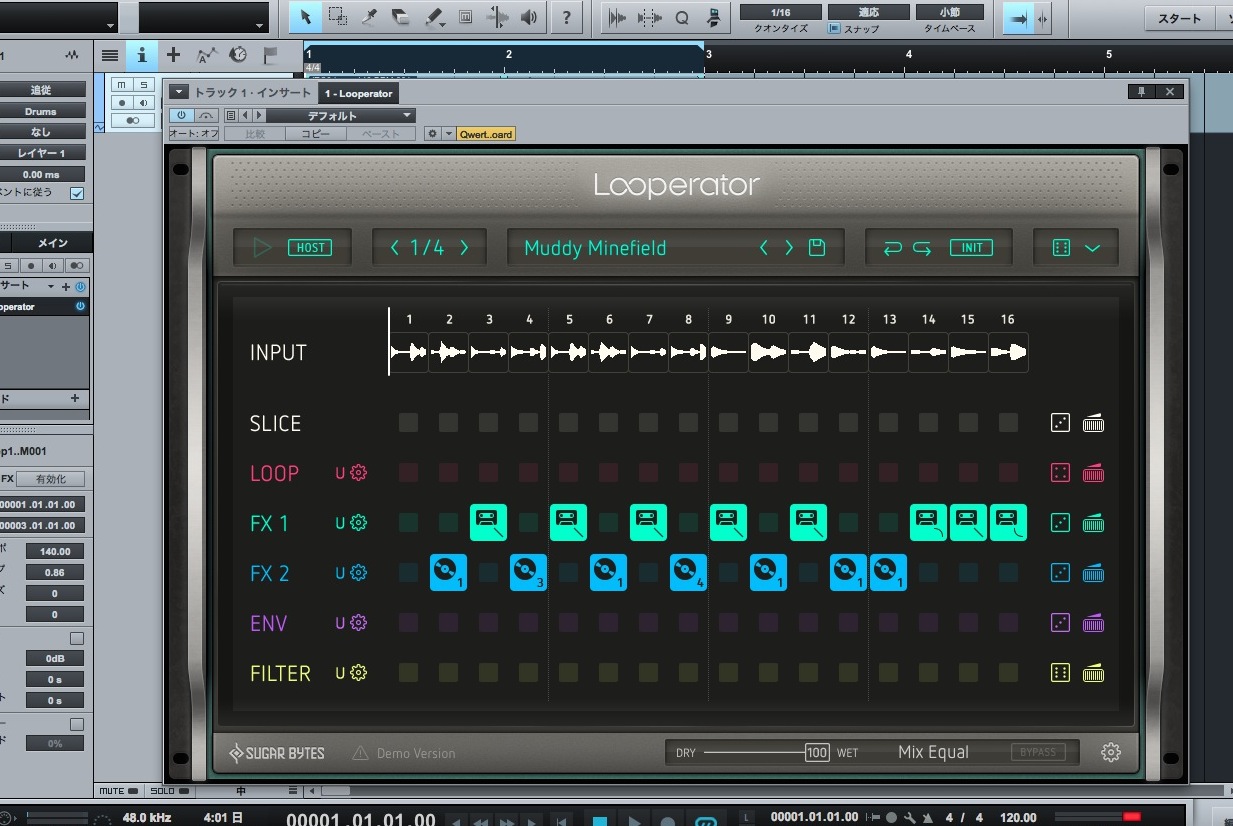The height and width of the screenshot is (826, 1233).
Task: Click the Start button at top right
Action: [1180, 18]
